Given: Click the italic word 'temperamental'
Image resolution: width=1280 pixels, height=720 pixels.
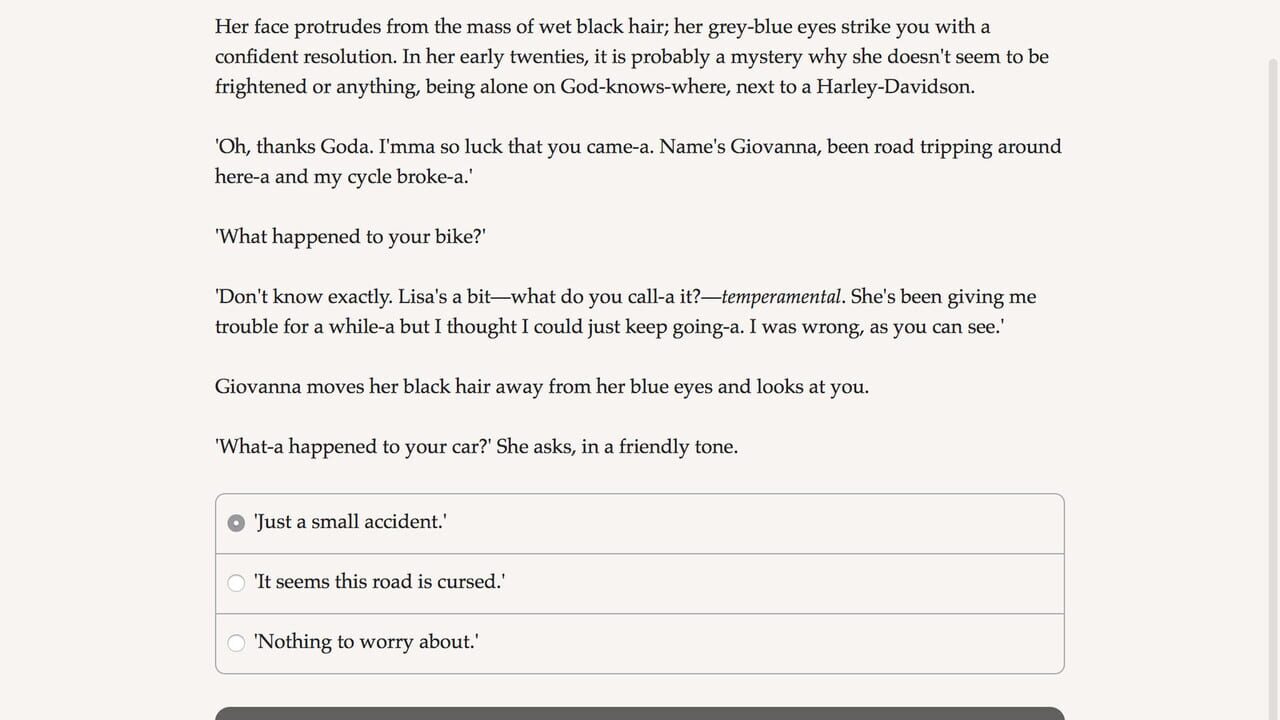Looking at the screenshot, I should point(781,297).
